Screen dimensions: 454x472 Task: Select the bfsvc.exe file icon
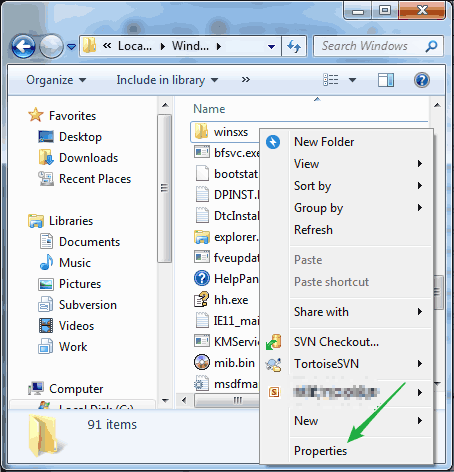tap(202, 152)
